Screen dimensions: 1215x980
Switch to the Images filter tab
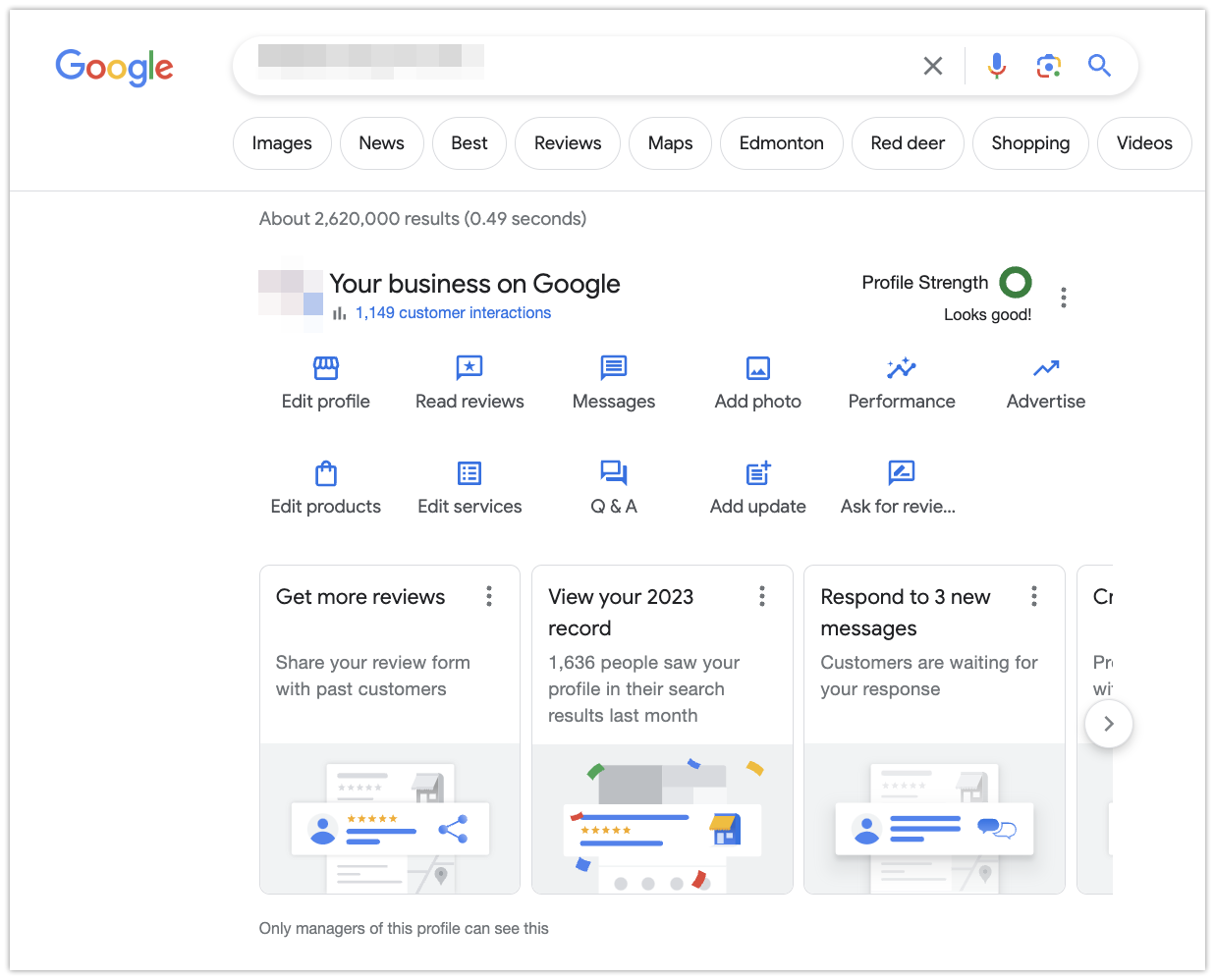click(282, 143)
